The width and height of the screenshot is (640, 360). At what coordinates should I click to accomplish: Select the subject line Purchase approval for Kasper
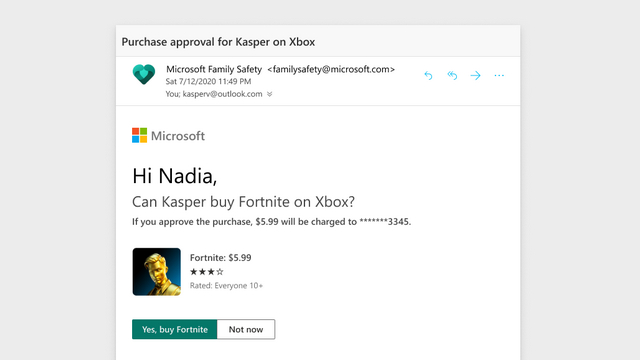click(218, 42)
